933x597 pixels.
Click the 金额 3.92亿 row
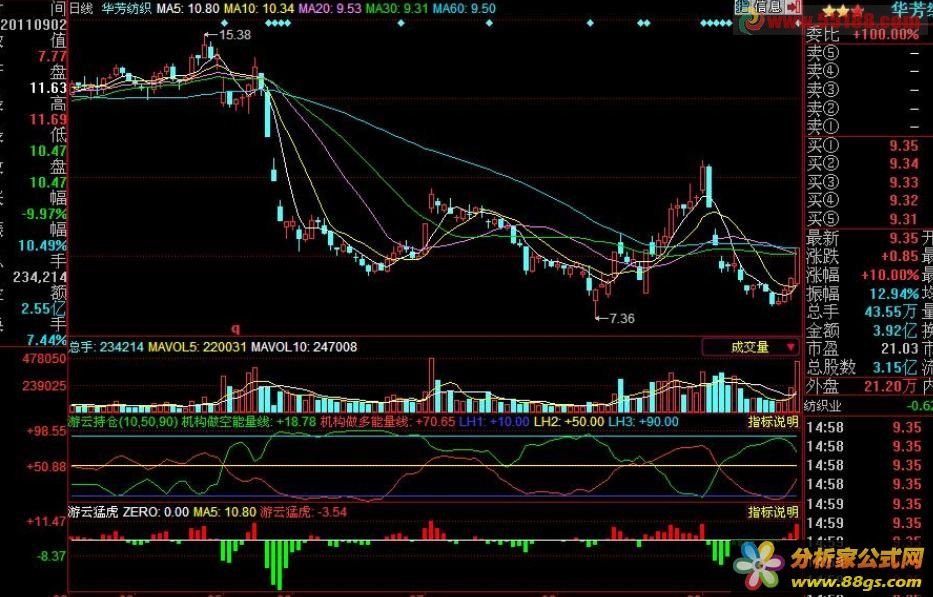pos(863,330)
